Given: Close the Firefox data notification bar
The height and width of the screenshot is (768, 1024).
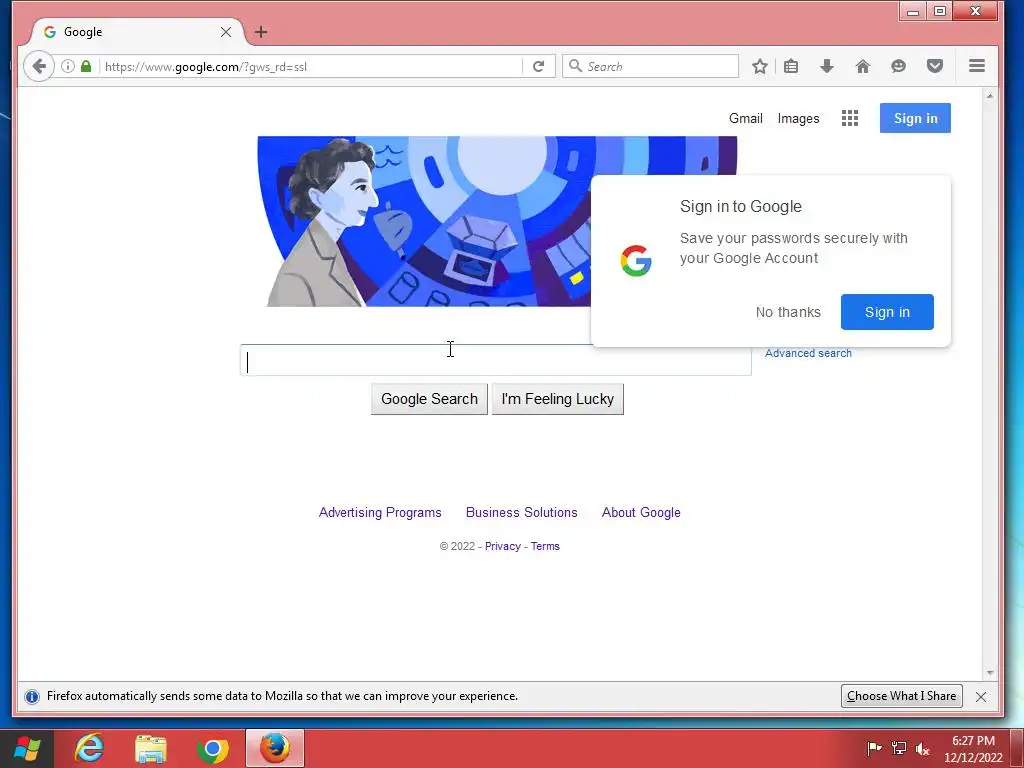Looking at the screenshot, I should (980, 697).
